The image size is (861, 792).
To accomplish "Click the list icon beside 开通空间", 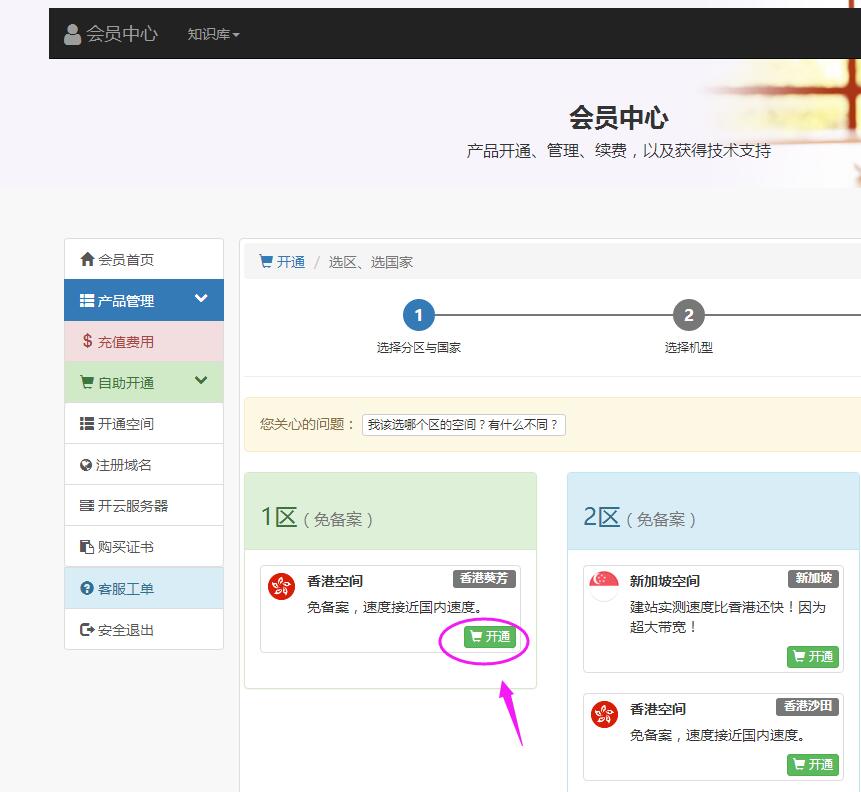I will coord(87,423).
